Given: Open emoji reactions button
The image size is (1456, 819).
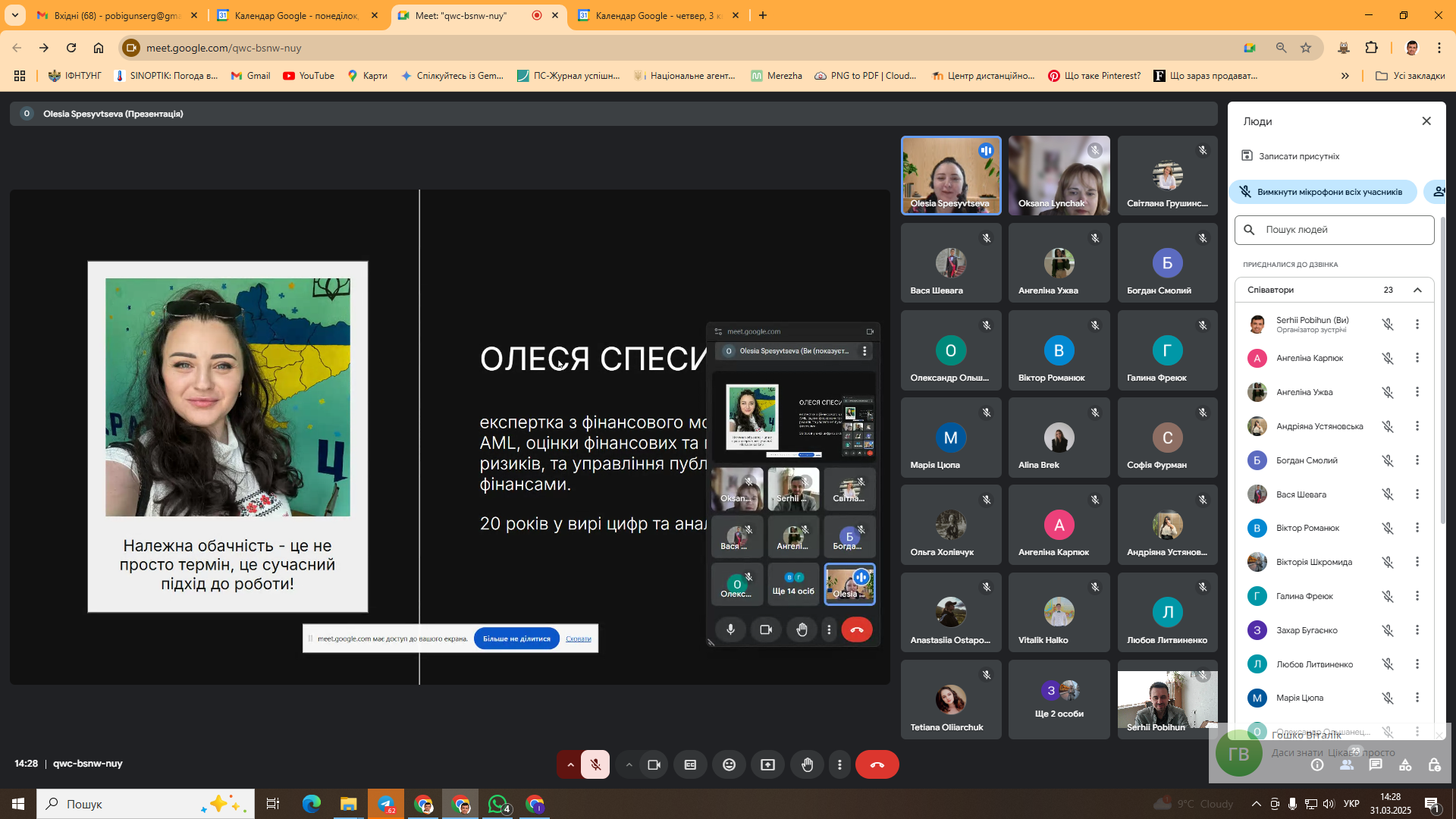Looking at the screenshot, I should (x=729, y=764).
